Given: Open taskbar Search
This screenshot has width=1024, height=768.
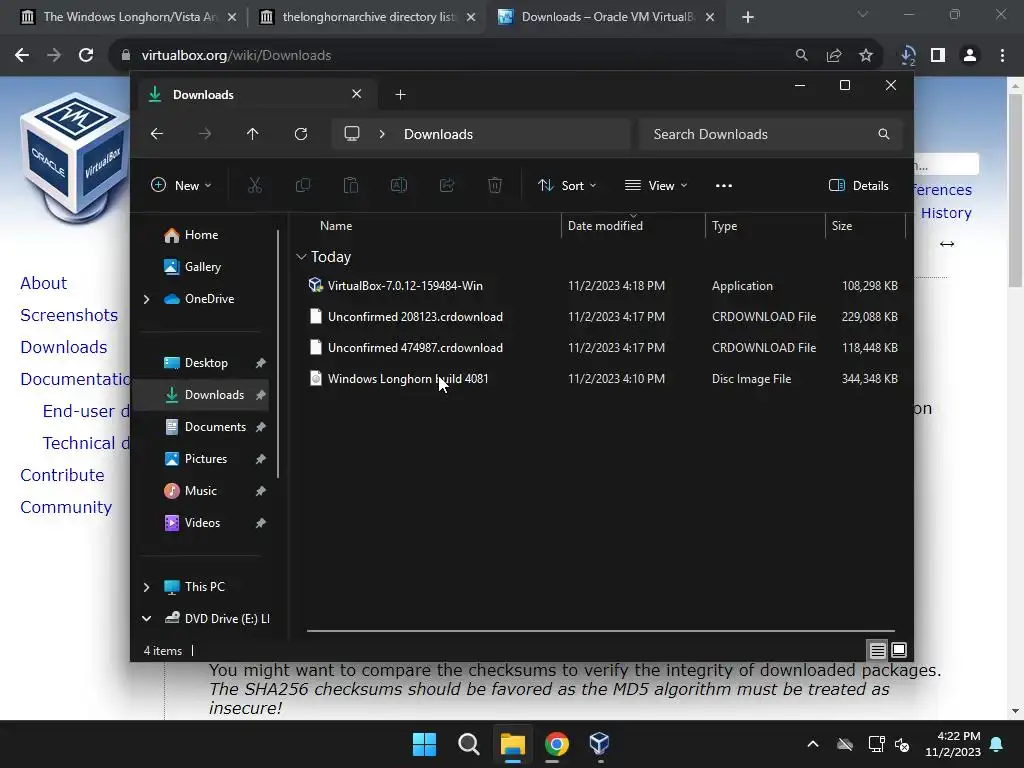Looking at the screenshot, I should (468, 743).
